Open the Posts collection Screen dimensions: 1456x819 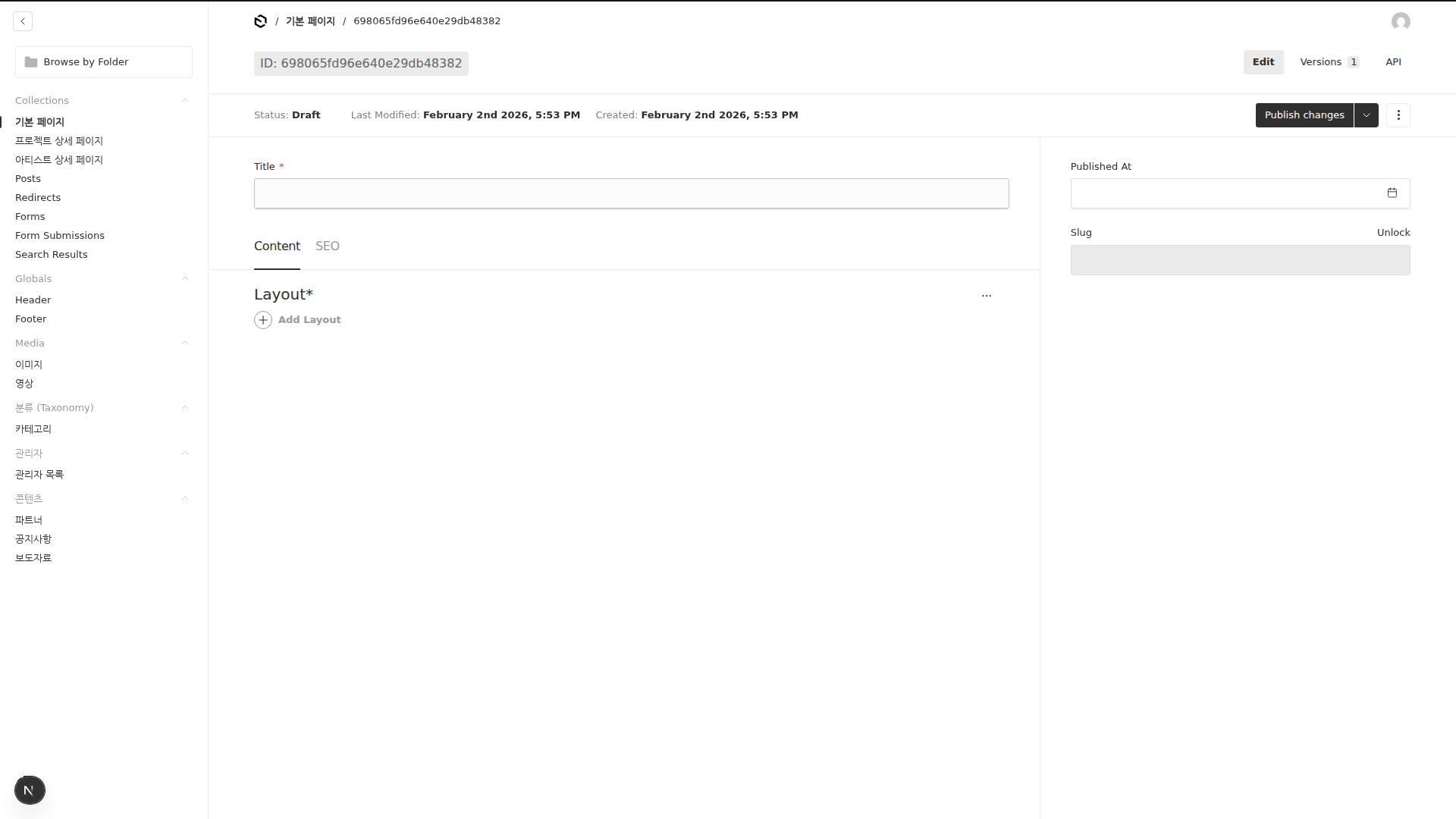pos(28,179)
